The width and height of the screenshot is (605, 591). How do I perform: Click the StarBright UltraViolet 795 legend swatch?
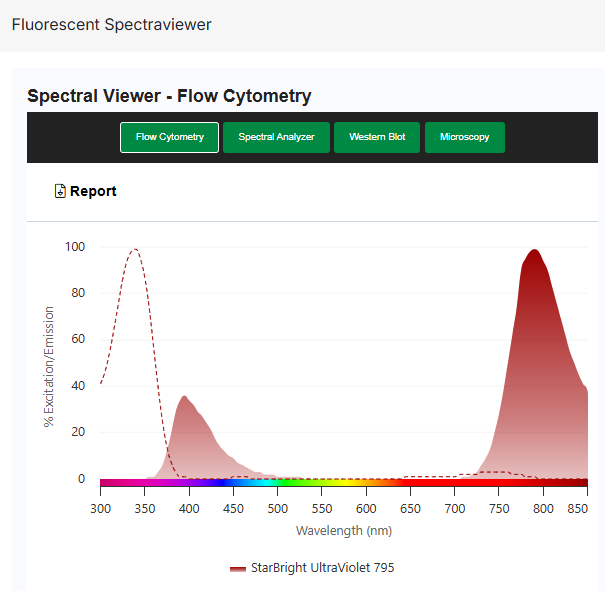[238, 568]
